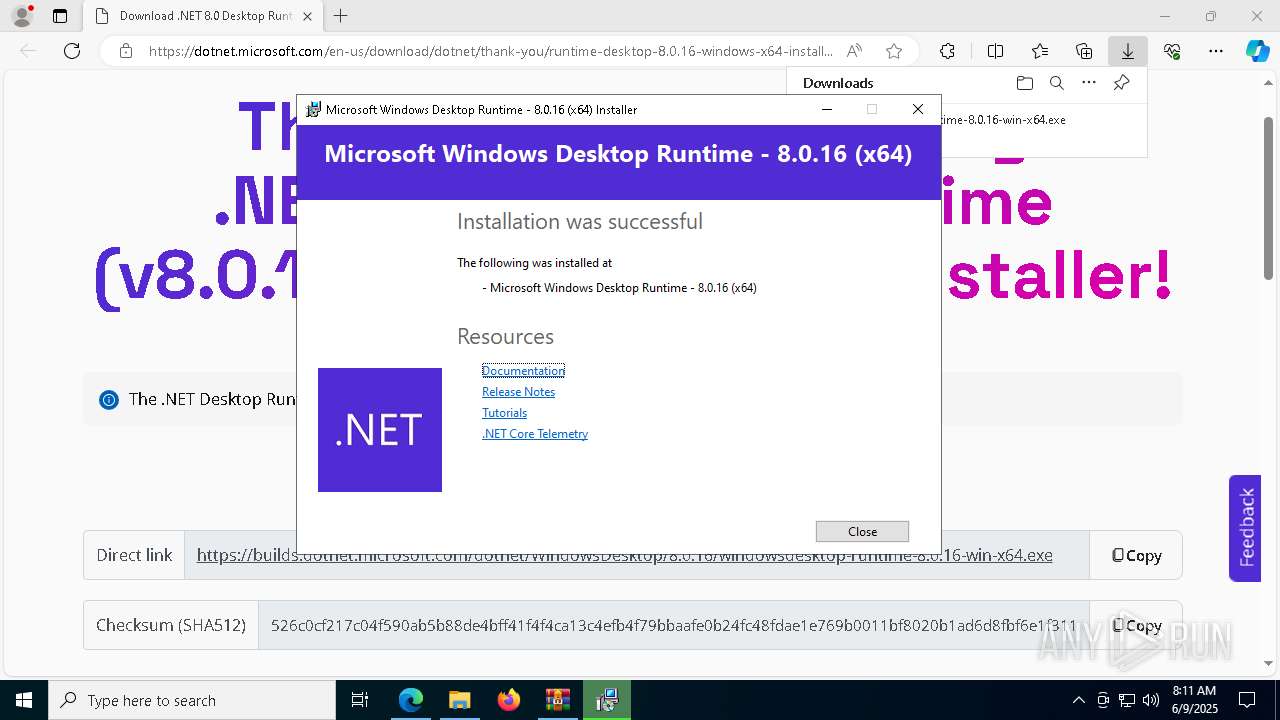Open the Extensions puzzle icon
1280x720 pixels.
(947, 51)
